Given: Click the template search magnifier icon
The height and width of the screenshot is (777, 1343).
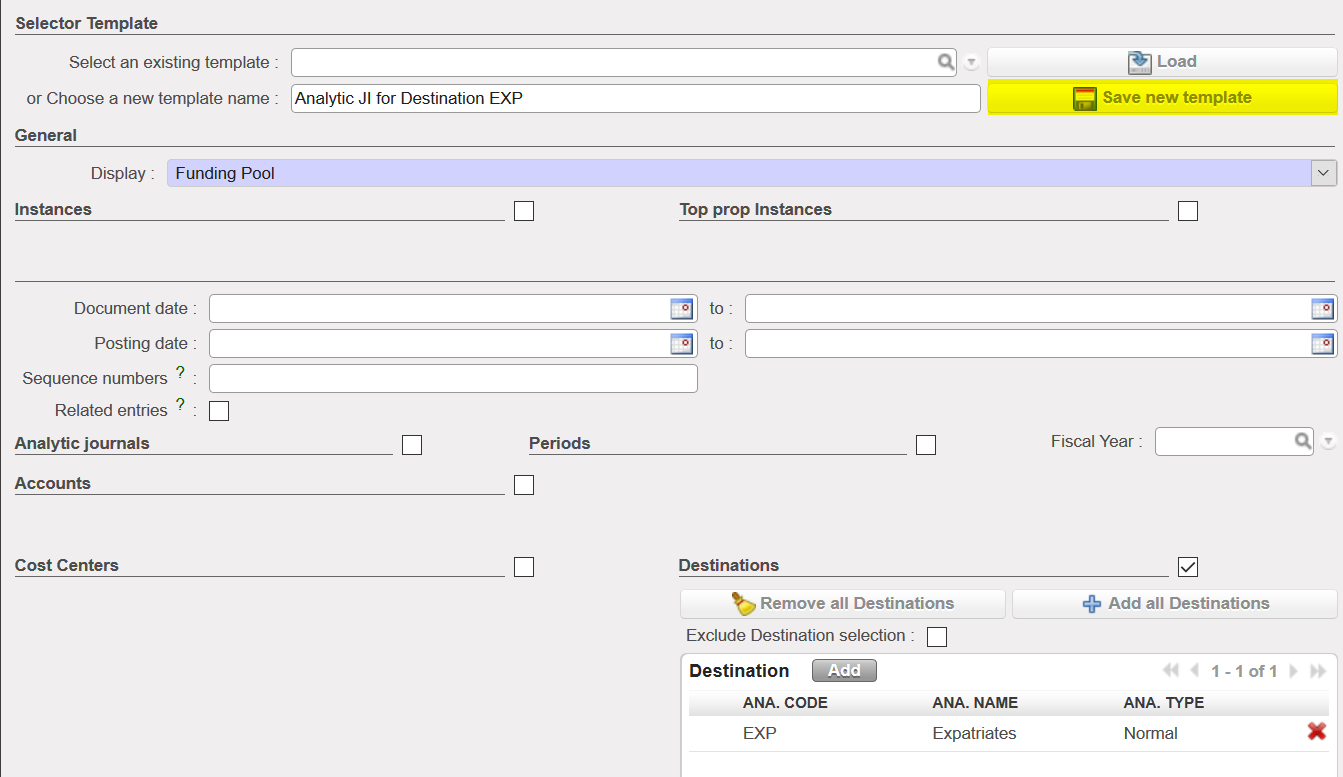Looking at the screenshot, I should pyautogui.click(x=945, y=62).
